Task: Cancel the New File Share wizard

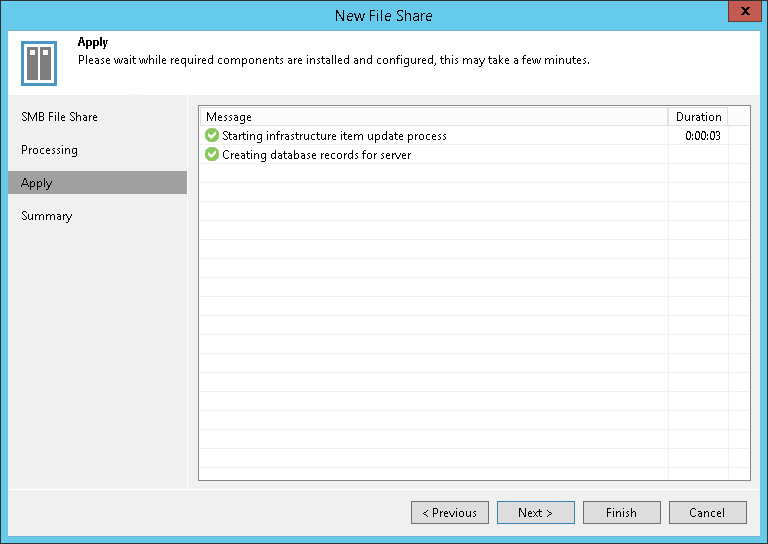Action: pos(707,513)
